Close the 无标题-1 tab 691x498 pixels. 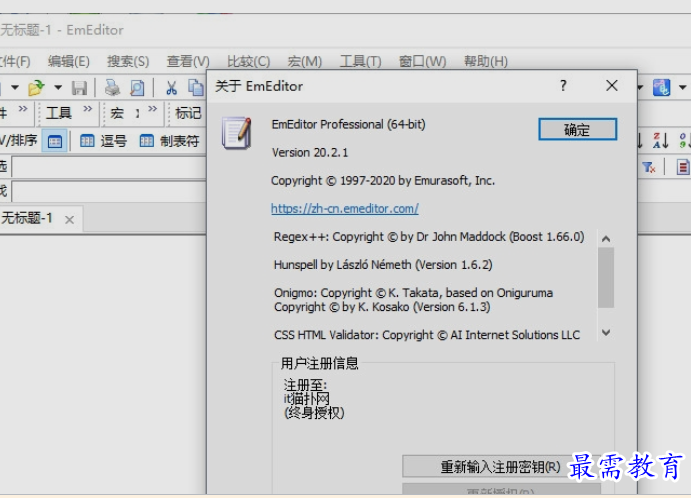(70, 219)
